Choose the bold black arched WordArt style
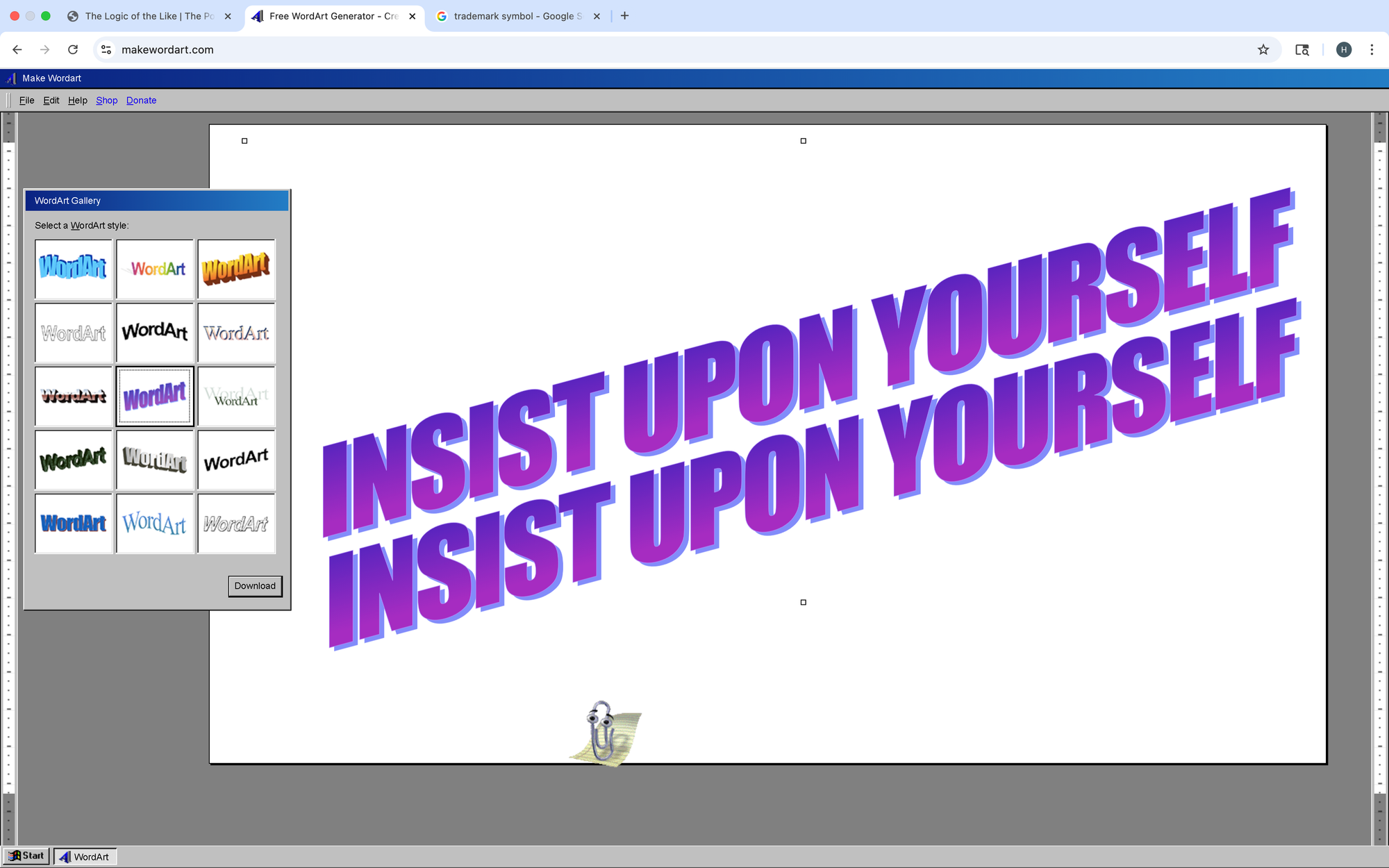Screen dimensions: 1389x868 click(x=155, y=333)
